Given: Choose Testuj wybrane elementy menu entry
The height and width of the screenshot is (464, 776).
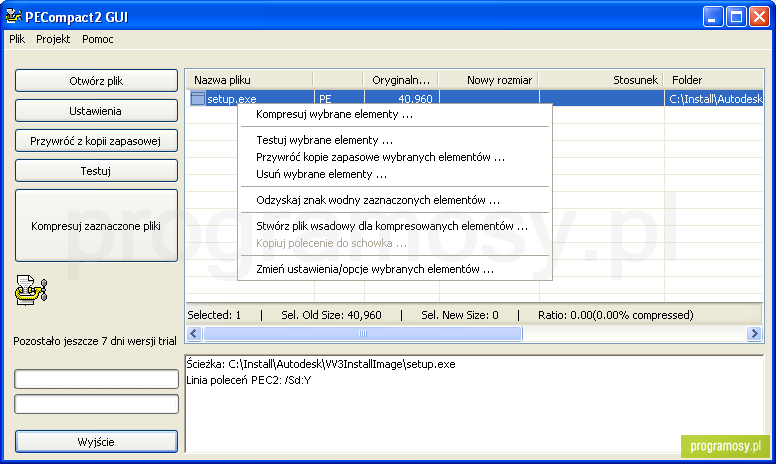Looking at the screenshot, I should point(394,140).
